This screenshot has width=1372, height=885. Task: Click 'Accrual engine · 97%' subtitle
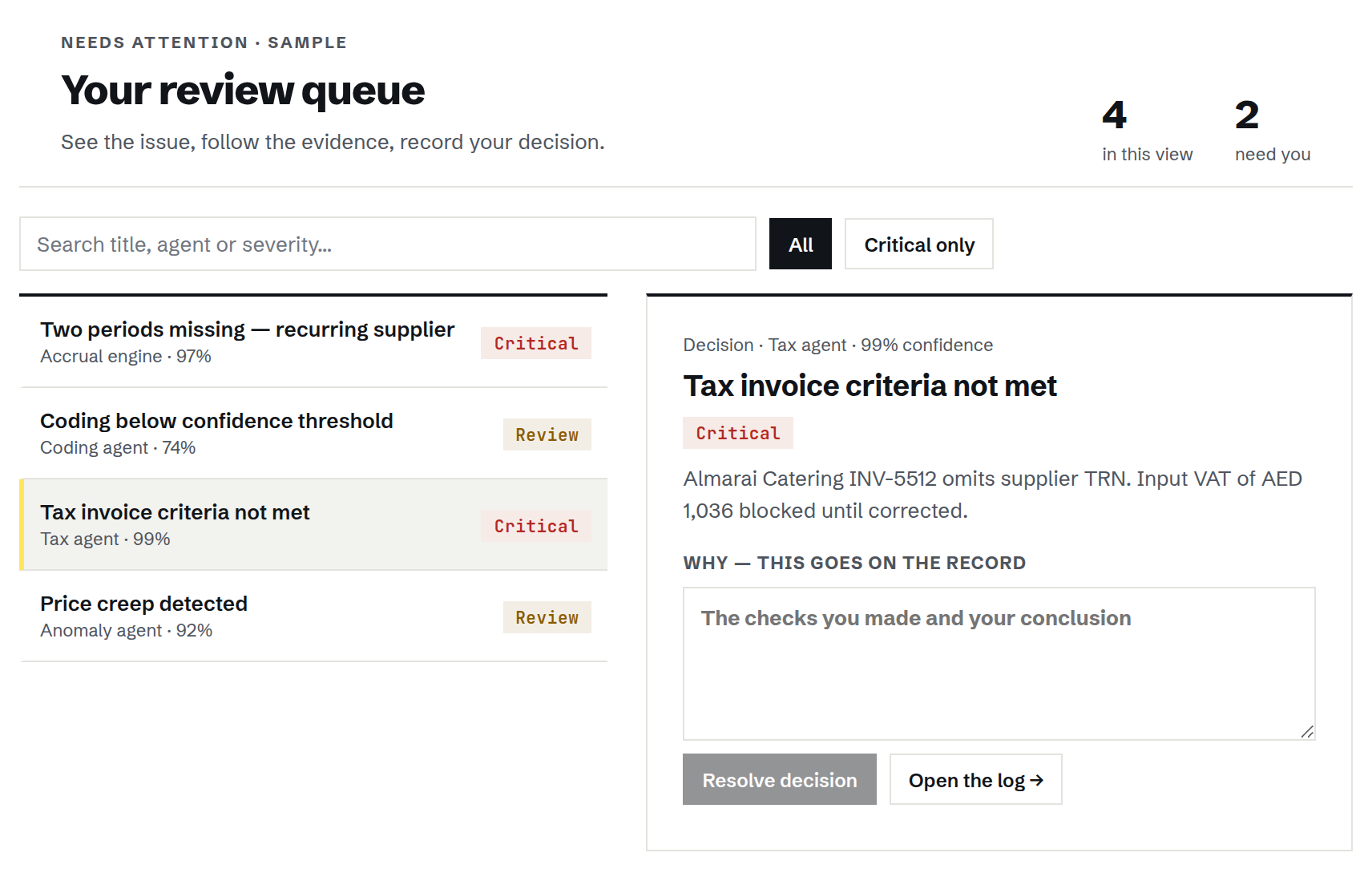pyautogui.click(x=126, y=357)
